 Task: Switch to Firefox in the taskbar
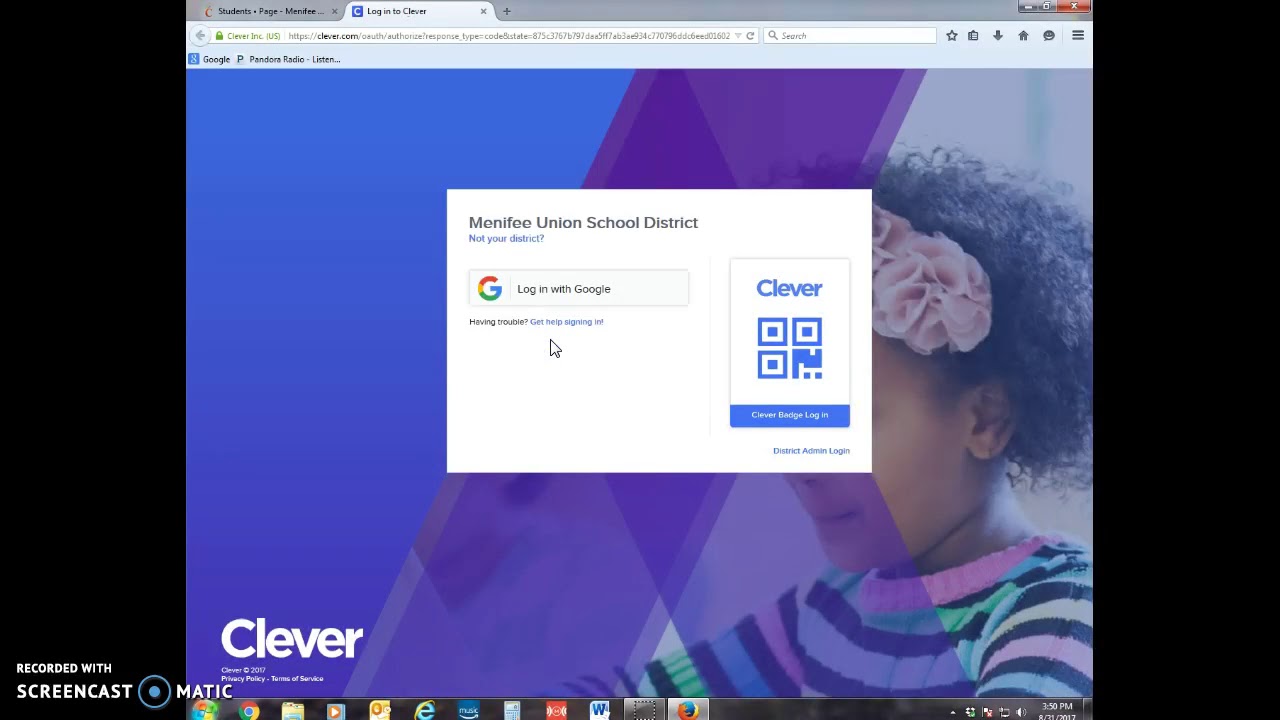point(688,711)
